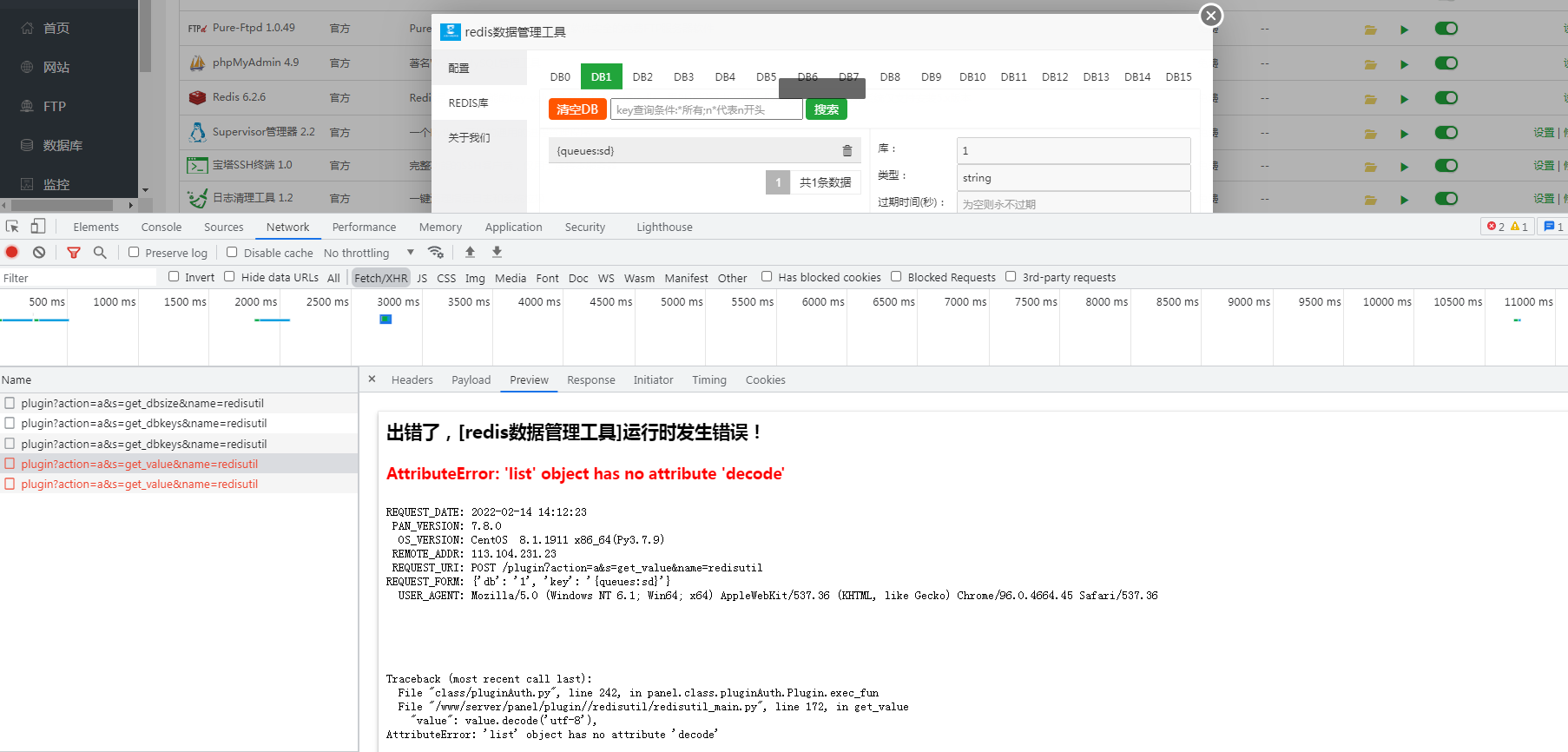Click the phpMyAdmin 4.9 software icon
1568x752 pixels.
click(198, 63)
